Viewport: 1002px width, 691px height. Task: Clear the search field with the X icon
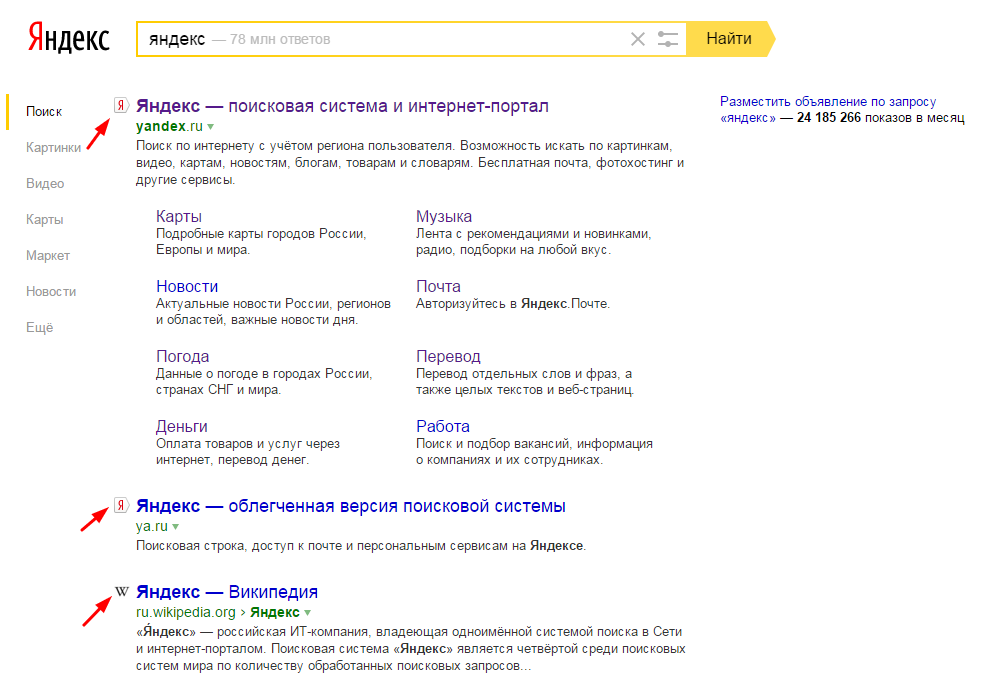pos(638,40)
